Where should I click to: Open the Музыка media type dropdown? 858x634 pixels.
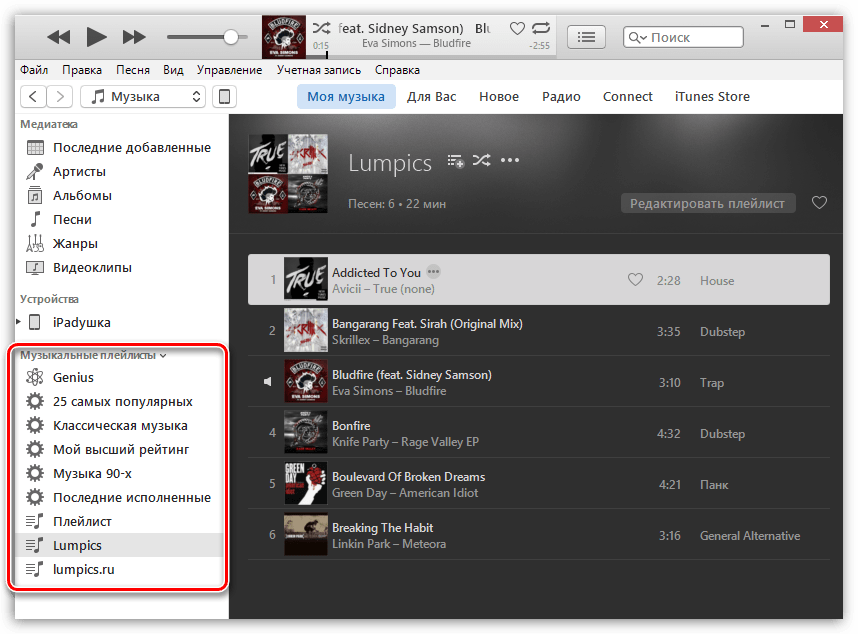143,97
